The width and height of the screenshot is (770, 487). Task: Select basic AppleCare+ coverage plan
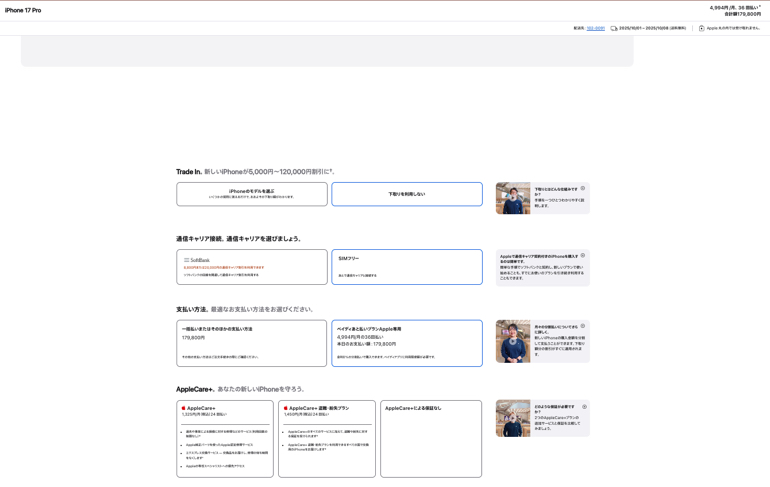tap(225, 438)
